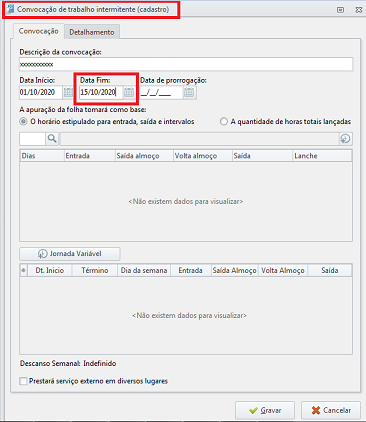Click the magnifier search icon
Viewport: 366px width, 422px height.
pyautogui.click(x=52, y=139)
